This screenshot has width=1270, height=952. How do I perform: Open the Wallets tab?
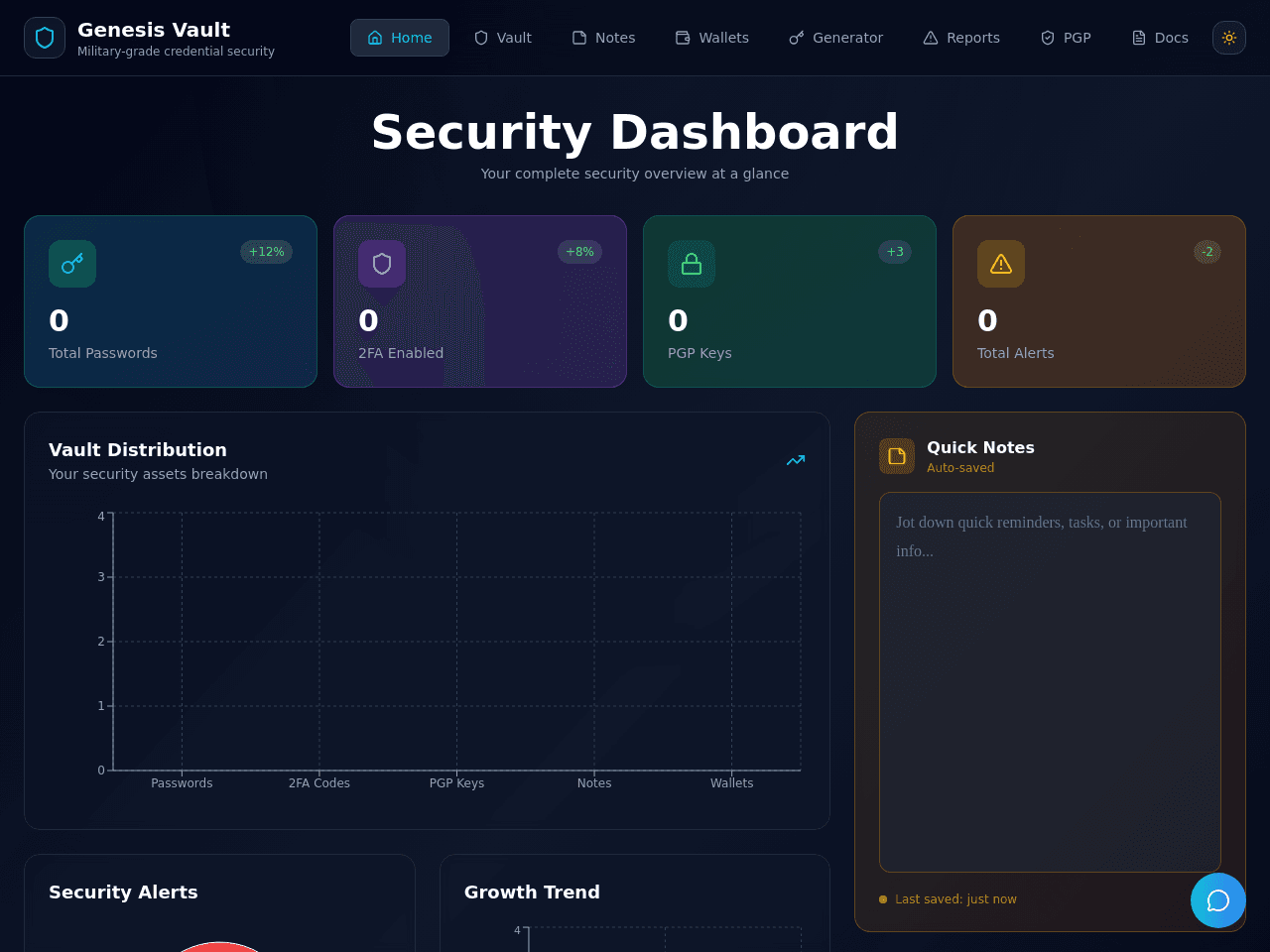coord(712,38)
